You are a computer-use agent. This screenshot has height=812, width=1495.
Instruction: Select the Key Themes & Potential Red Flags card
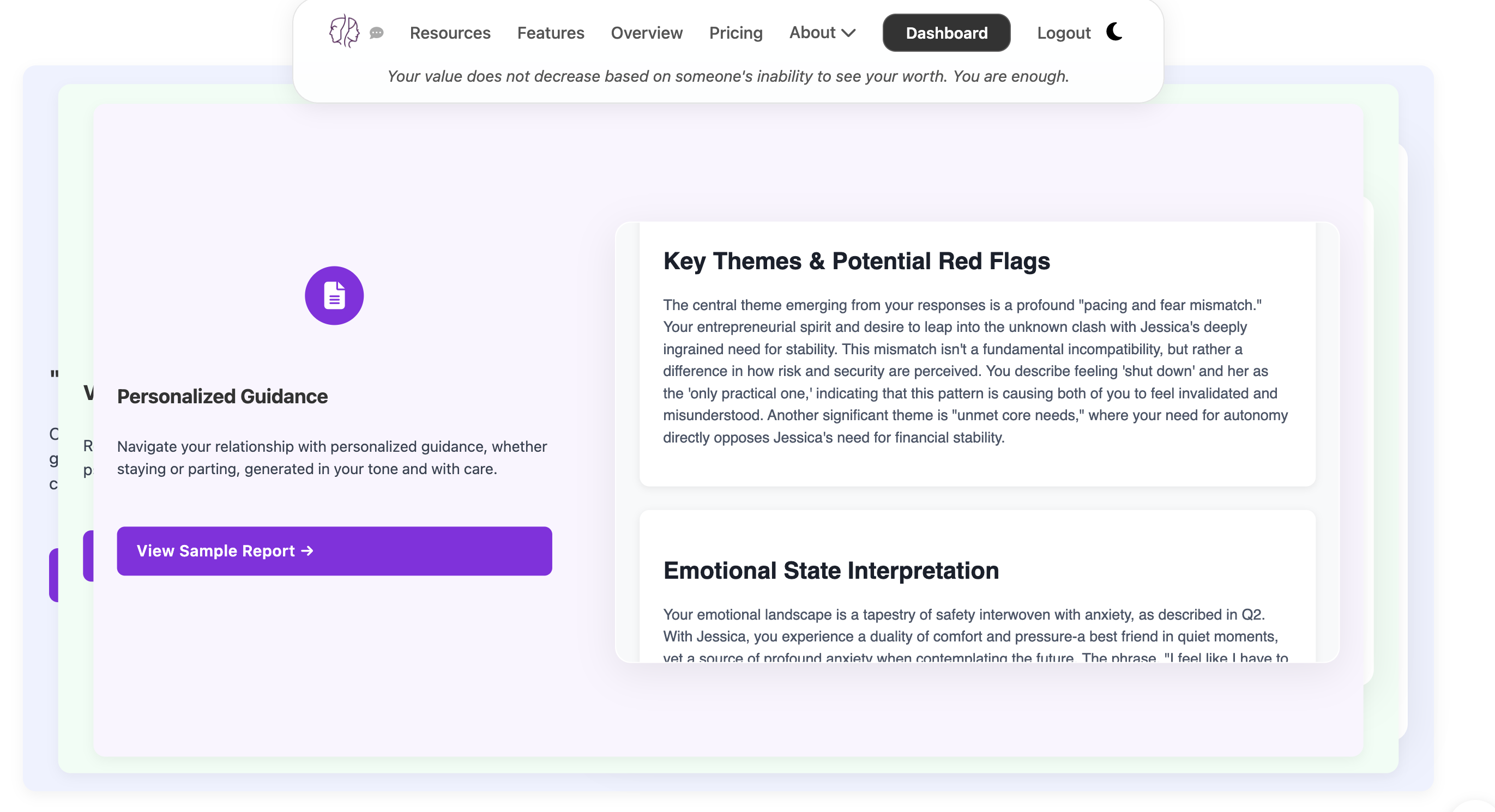[x=976, y=354]
